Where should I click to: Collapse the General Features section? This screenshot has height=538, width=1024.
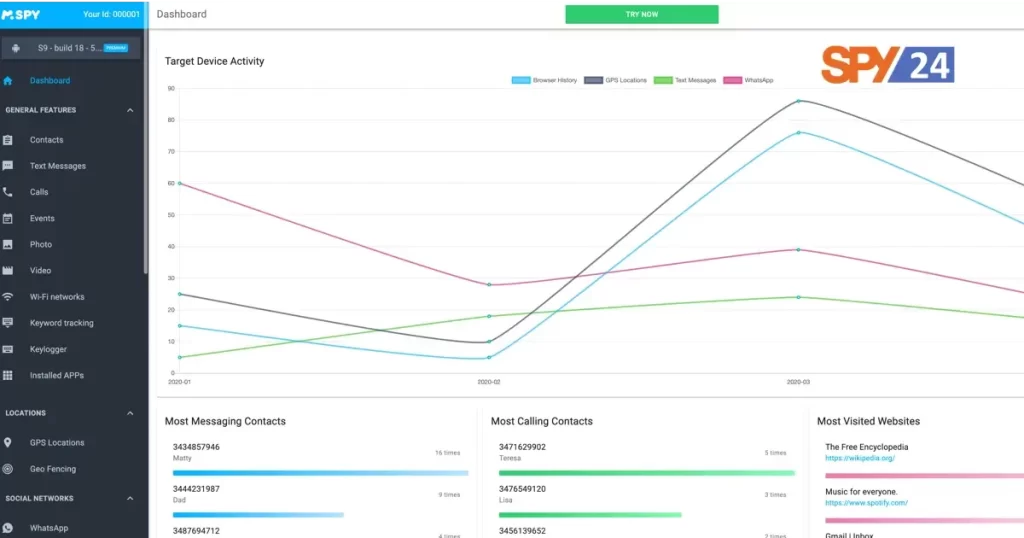point(130,110)
